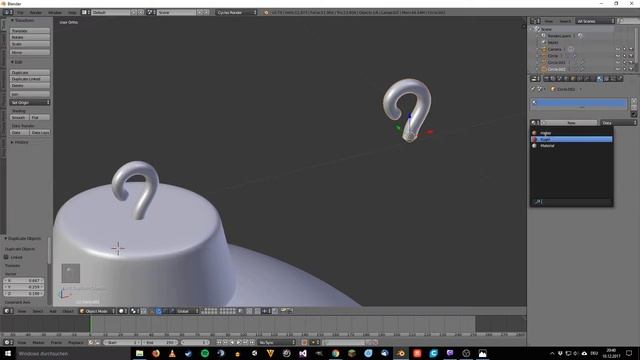Image resolution: width=640 pixels, height=360 pixels.
Task: Open the All Scenes display dropdown
Action: pyautogui.click(x=594, y=21)
